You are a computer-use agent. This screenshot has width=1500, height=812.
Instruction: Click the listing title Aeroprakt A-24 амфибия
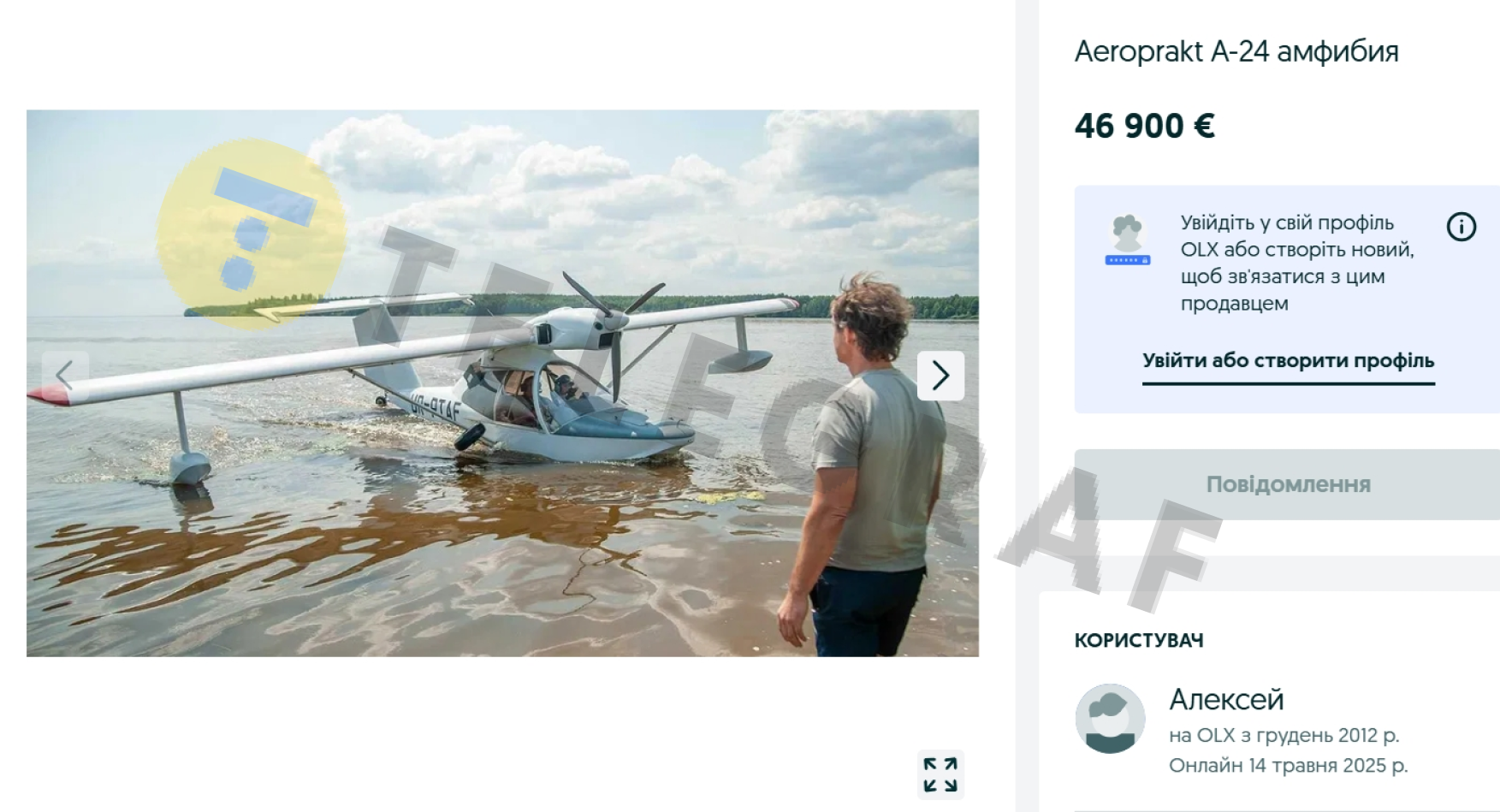point(1236,51)
